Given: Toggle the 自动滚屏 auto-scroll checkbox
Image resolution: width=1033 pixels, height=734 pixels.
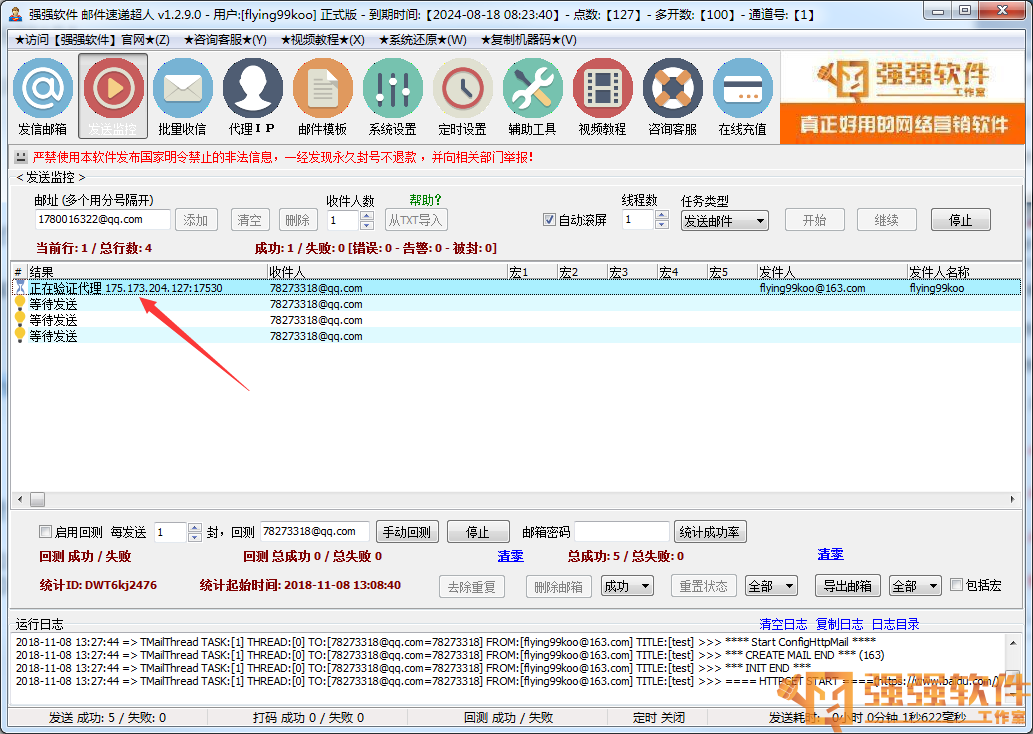Looking at the screenshot, I should click(x=549, y=219).
